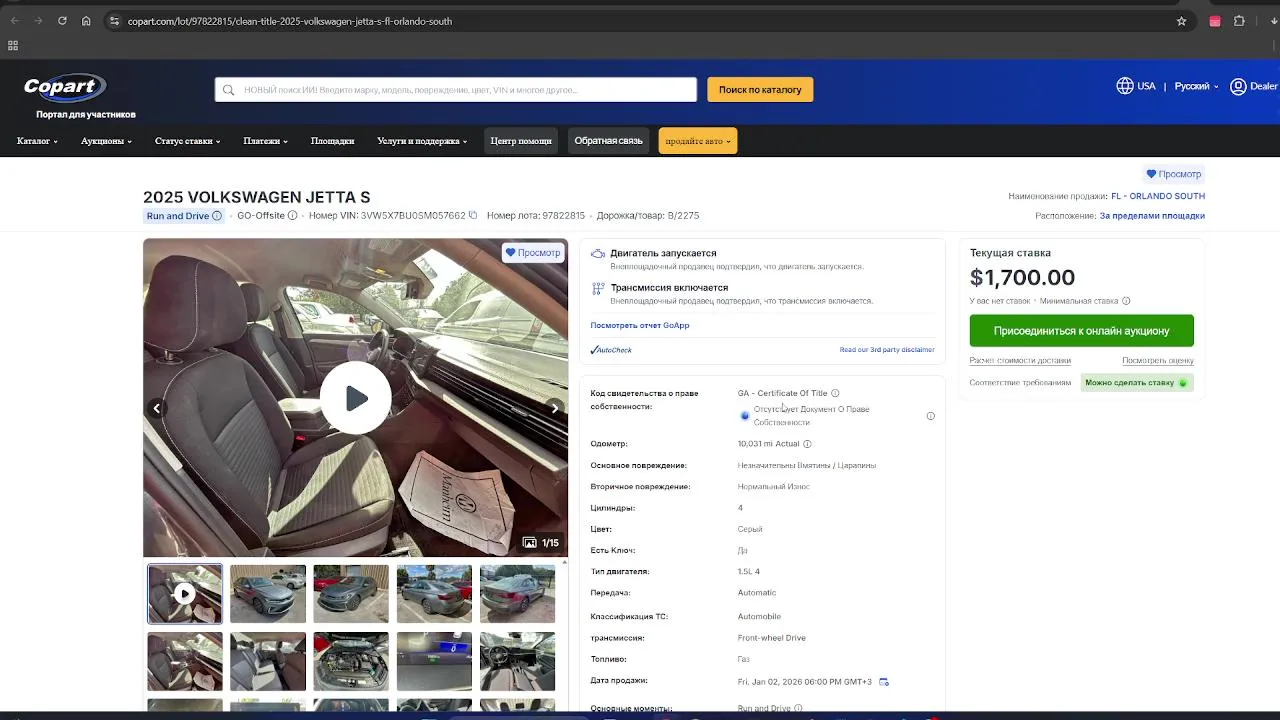The width and height of the screenshot is (1280, 720).
Task: Select the fourth thumbnail, top row
Action: tap(434, 594)
